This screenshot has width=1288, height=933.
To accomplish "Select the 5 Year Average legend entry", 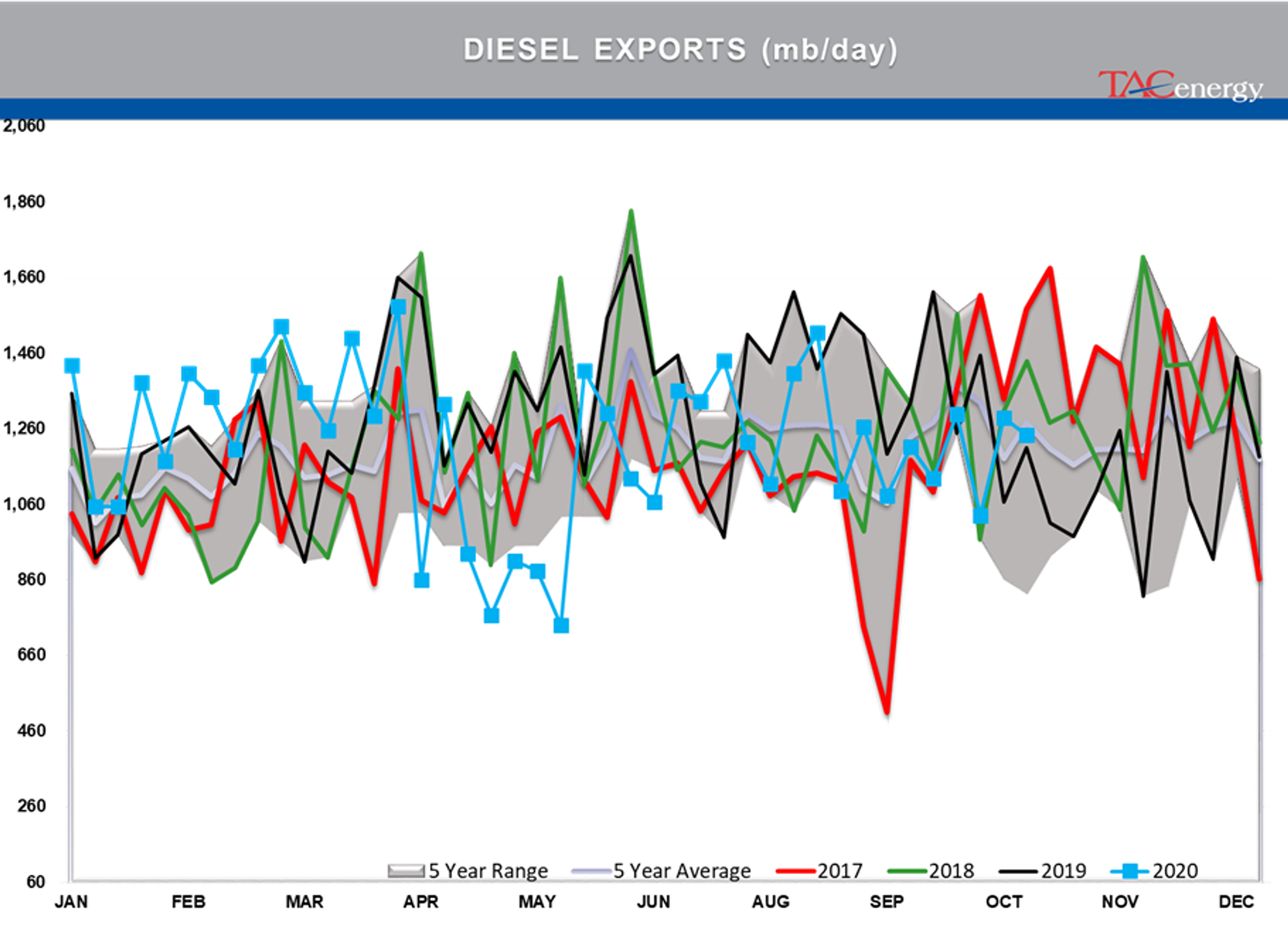I will pos(661,871).
